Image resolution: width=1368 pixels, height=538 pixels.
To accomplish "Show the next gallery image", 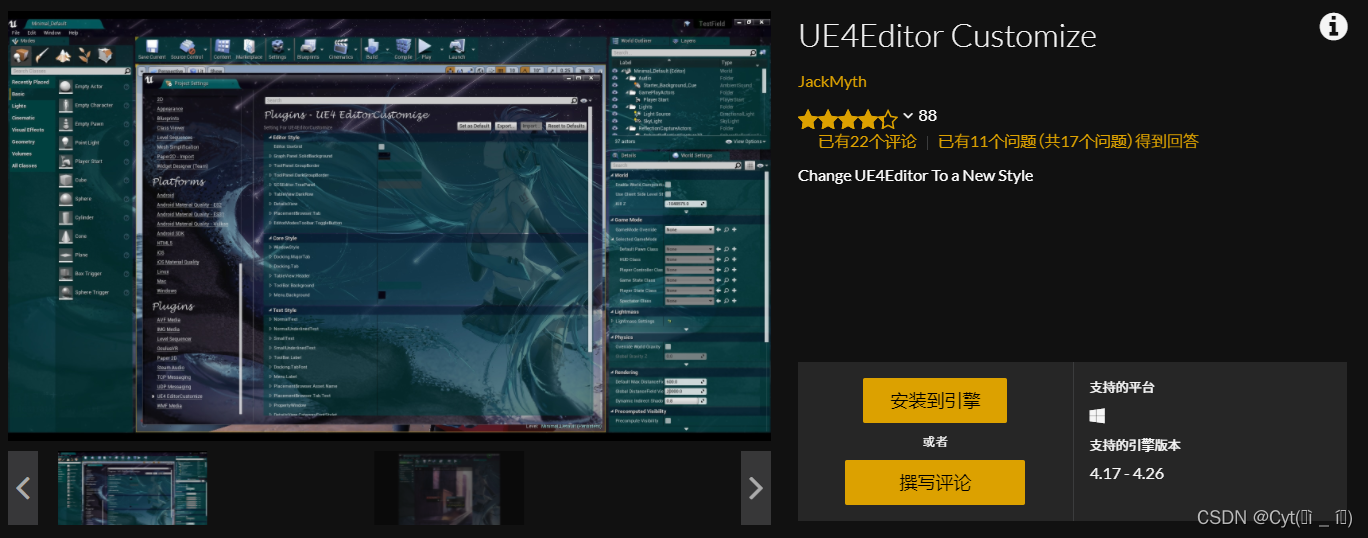I will click(756, 488).
